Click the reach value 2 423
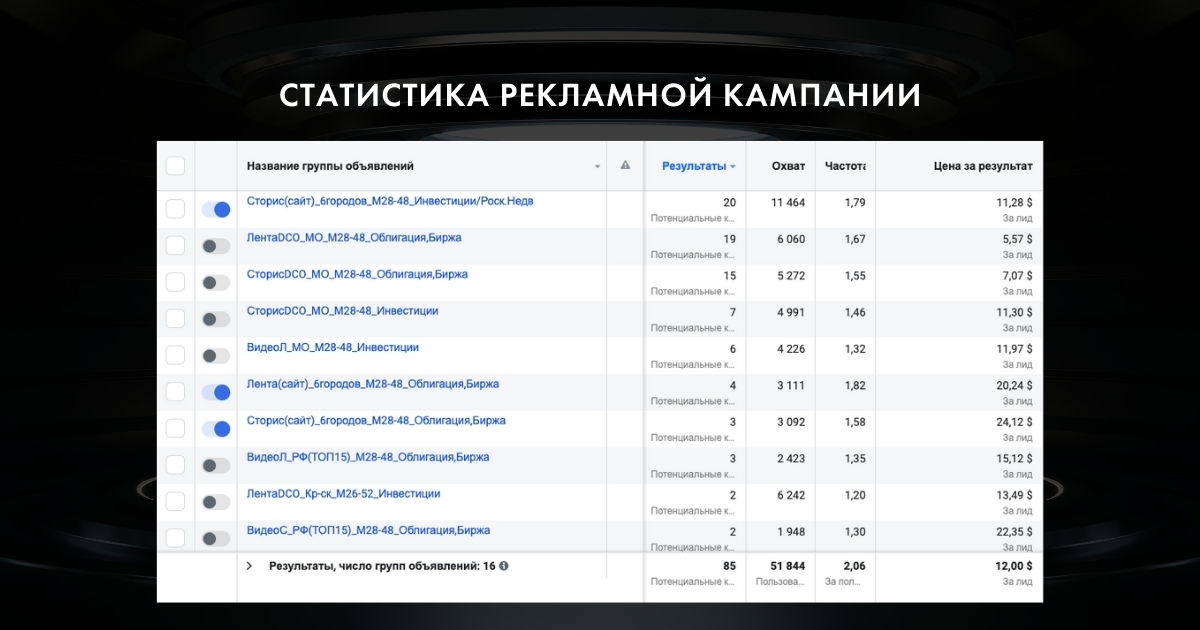This screenshot has height=630, width=1200. click(x=791, y=458)
